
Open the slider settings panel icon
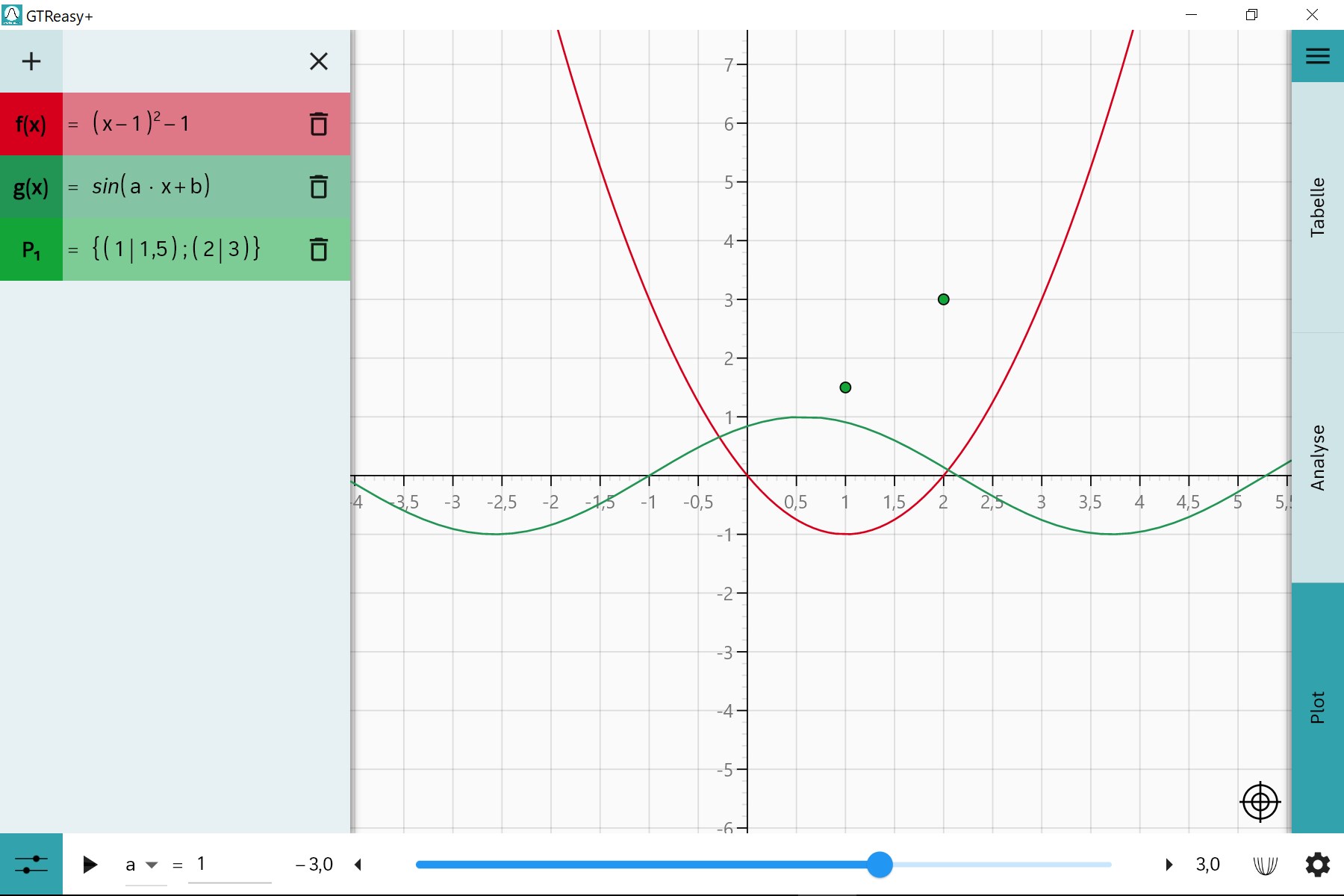(31, 864)
